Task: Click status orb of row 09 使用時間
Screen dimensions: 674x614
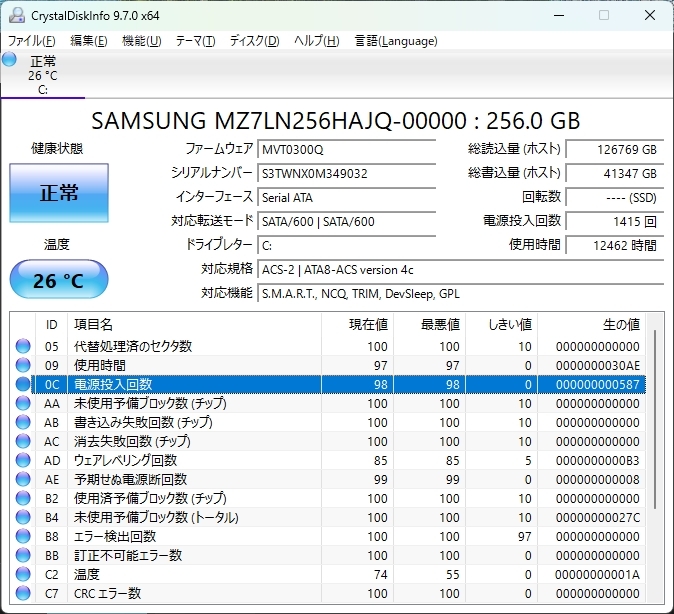Action: pyautogui.click(x=23, y=365)
